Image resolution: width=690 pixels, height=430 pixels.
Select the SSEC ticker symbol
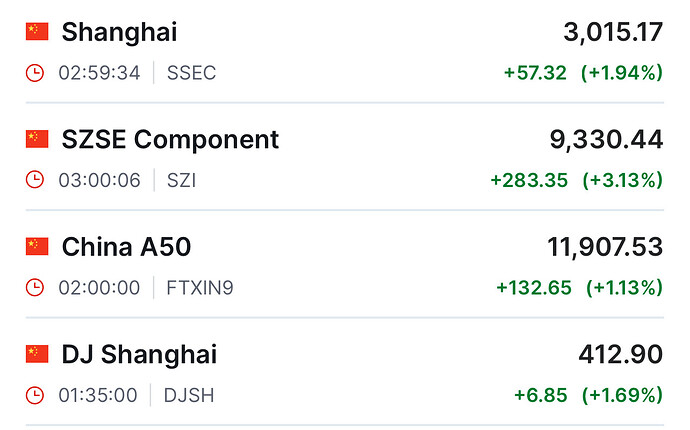[x=191, y=73]
